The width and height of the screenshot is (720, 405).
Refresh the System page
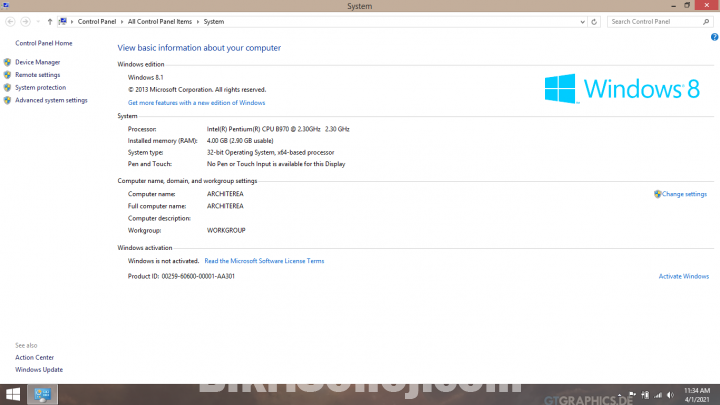[594, 22]
